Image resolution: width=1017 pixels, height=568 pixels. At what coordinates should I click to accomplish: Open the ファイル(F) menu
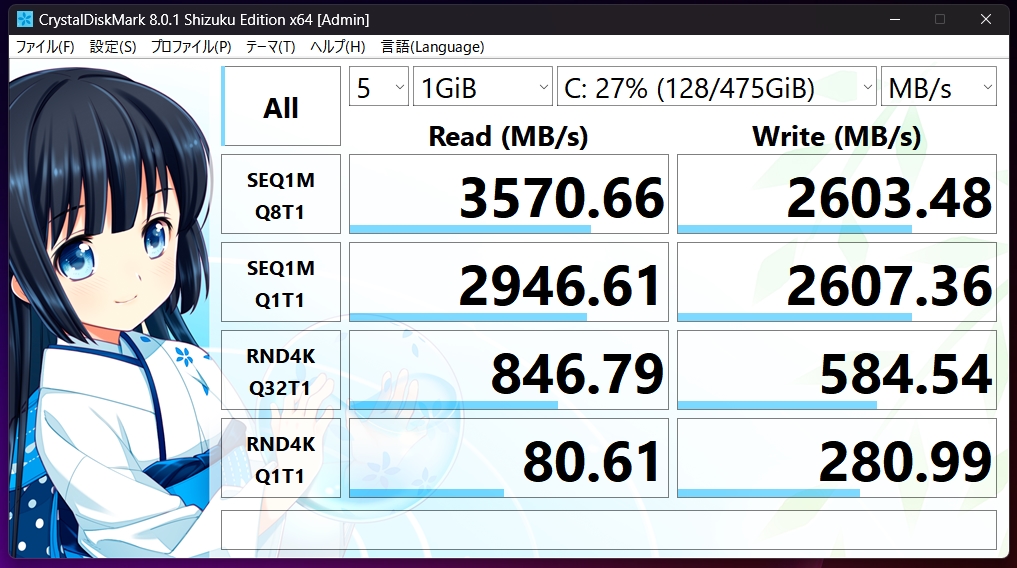tap(45, 47)
